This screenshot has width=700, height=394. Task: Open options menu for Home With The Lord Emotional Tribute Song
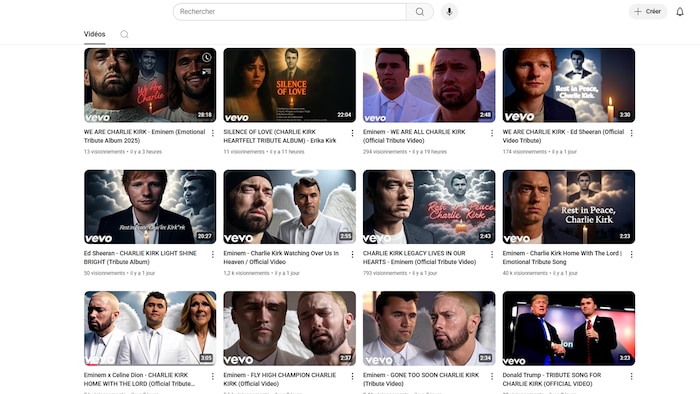pos(631,254)
